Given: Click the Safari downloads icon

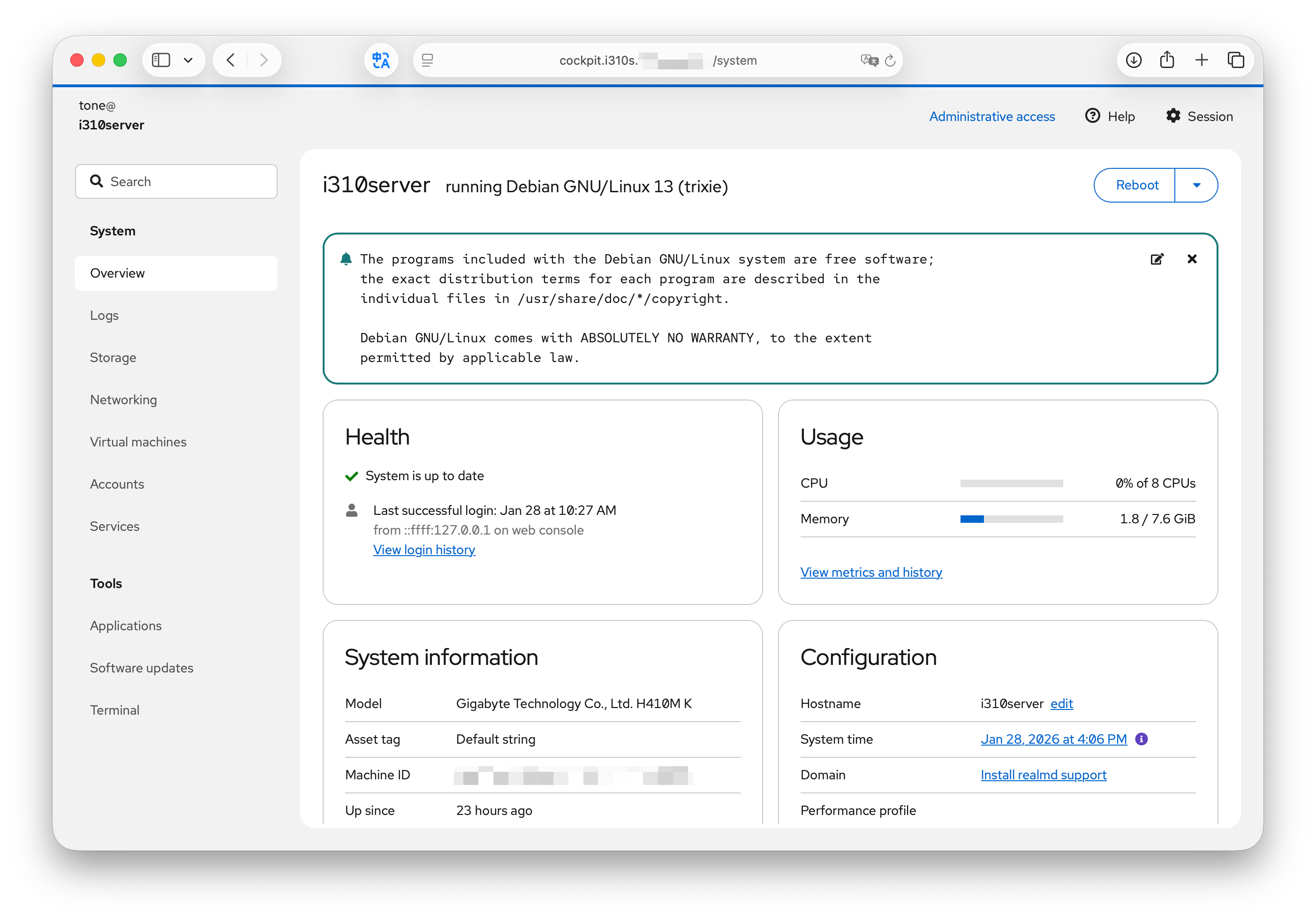Looking at the screenshot, I should tap(1133, 60).
